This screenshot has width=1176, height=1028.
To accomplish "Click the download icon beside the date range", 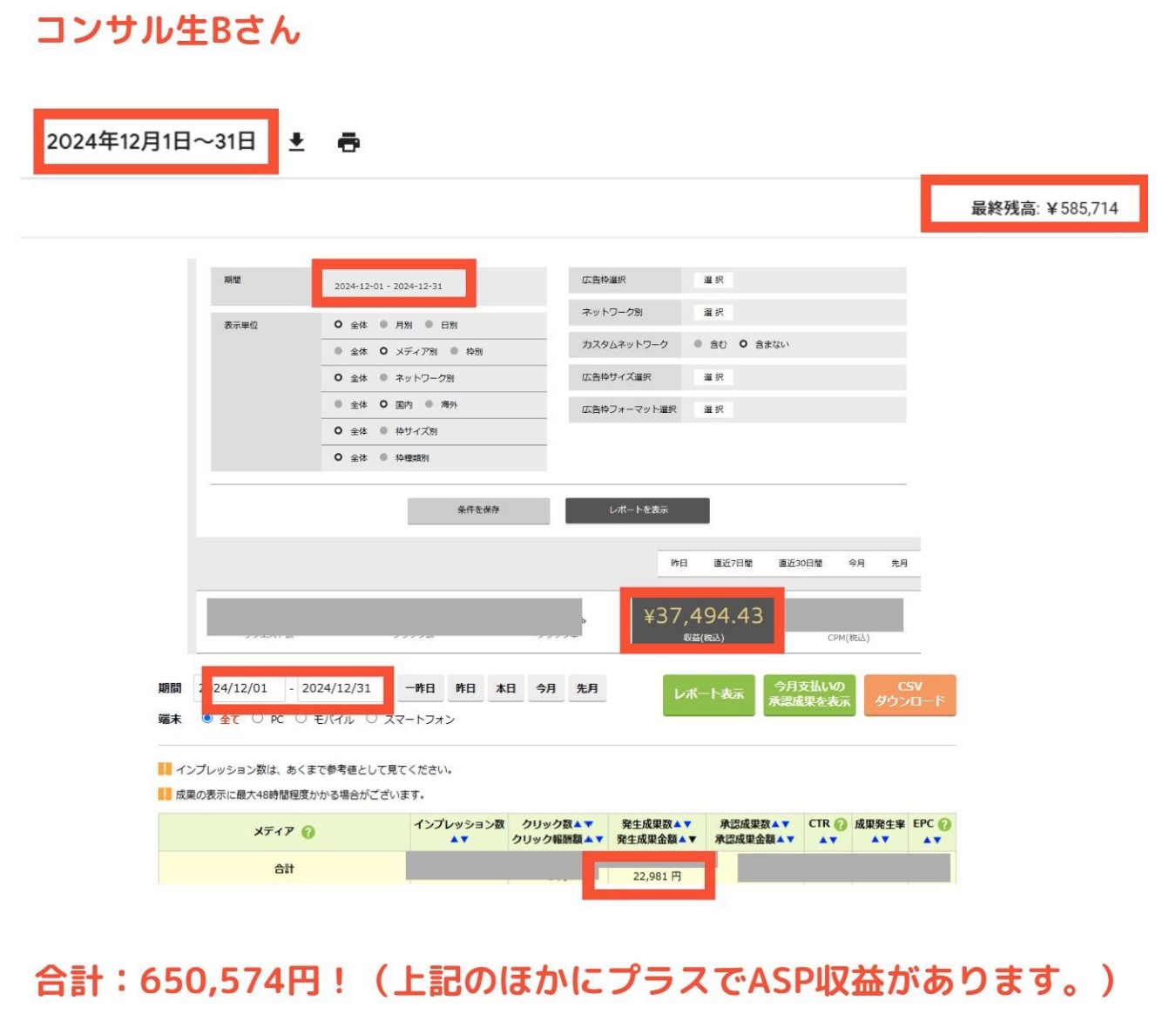I will 296,142.
